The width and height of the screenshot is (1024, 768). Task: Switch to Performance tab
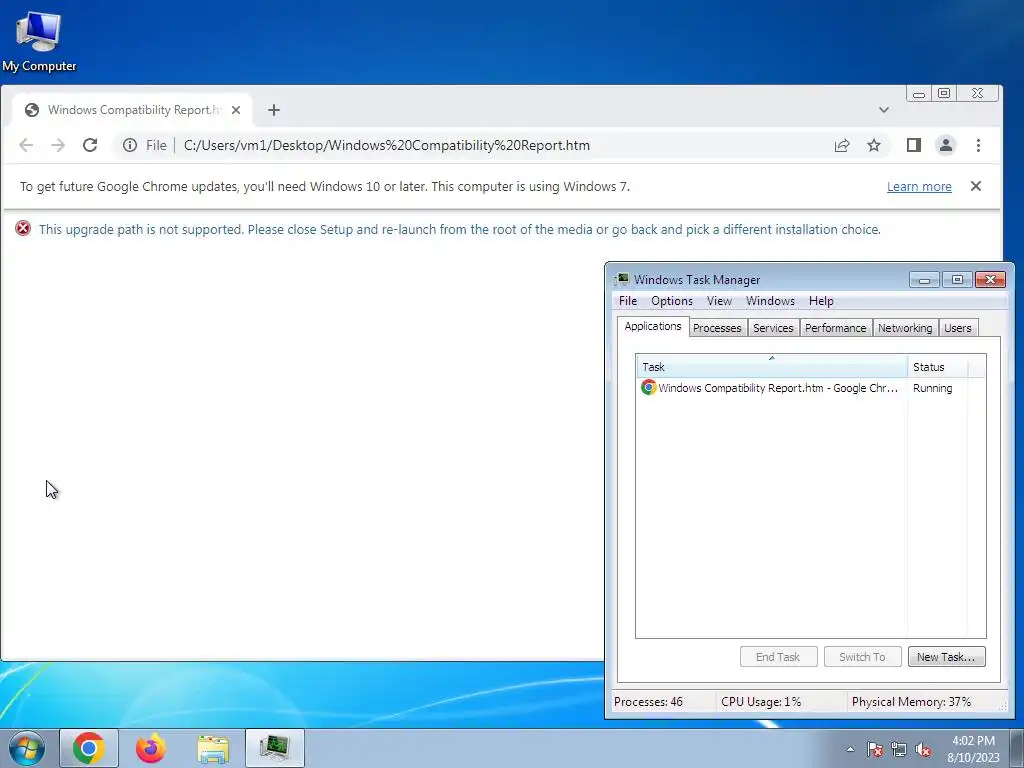[x=835, y=328]
